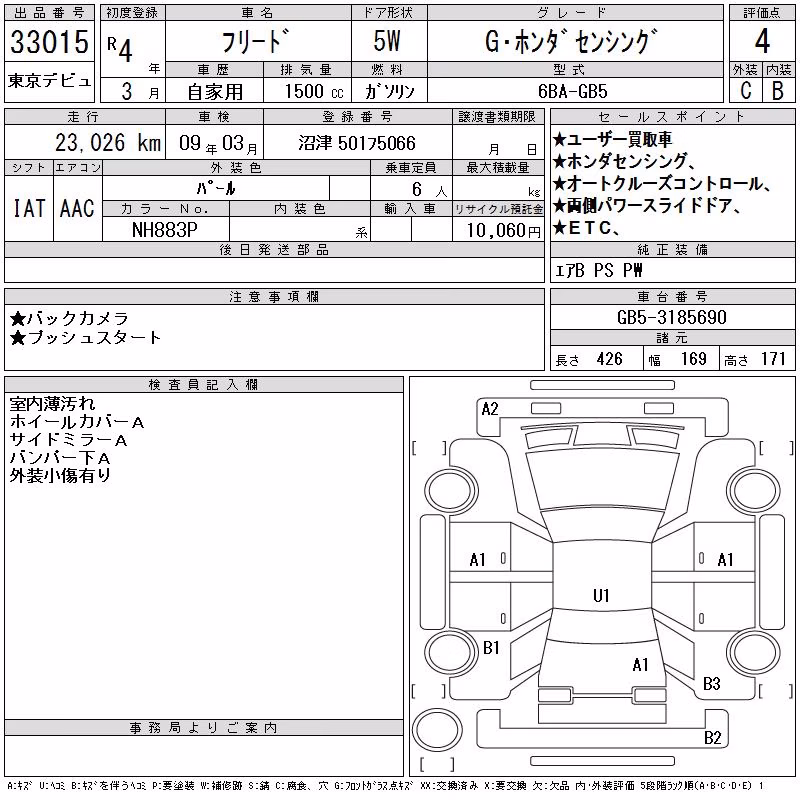Select the model code 6BA-GB5

tap(573, 91)
